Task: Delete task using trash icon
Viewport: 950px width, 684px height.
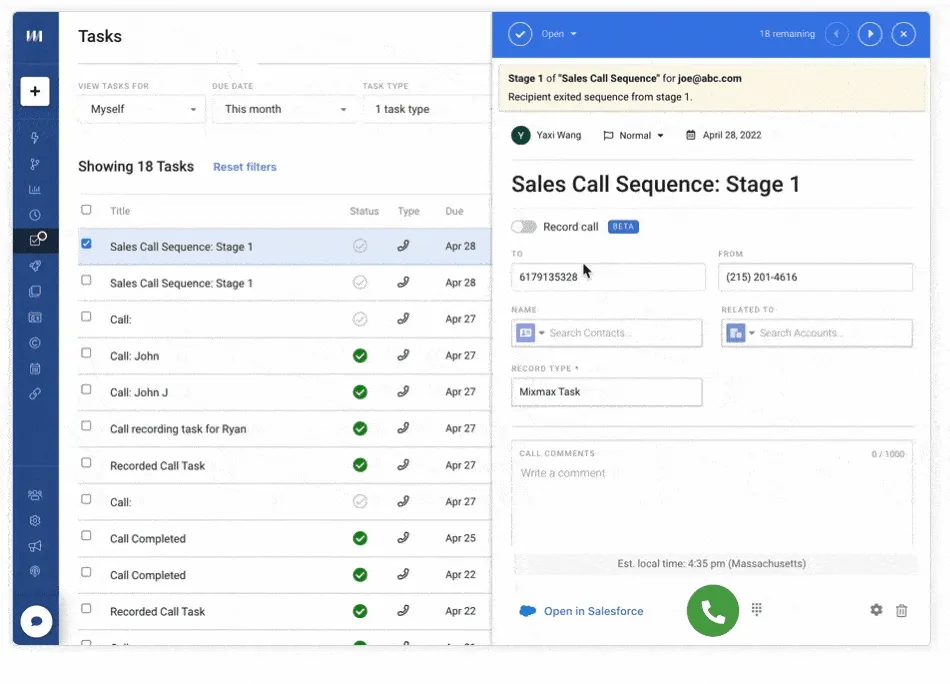Action: pyautogui.click(x=902, y=611)
